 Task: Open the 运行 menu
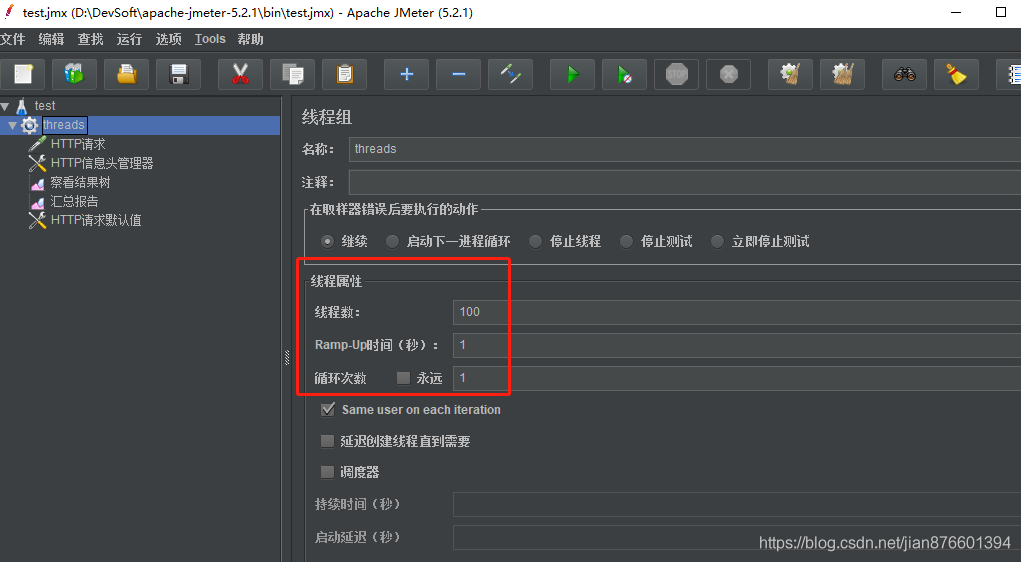pos(130,39)
